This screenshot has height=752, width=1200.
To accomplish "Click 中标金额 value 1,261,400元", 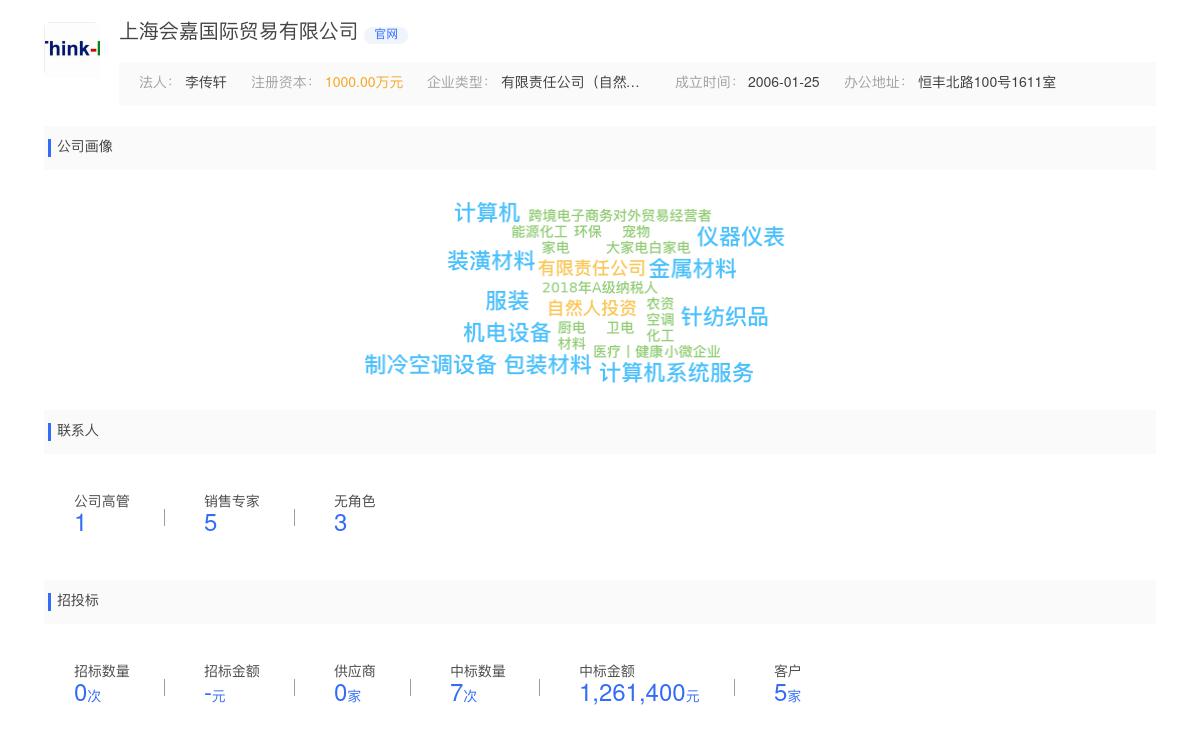I will (640, 693).
